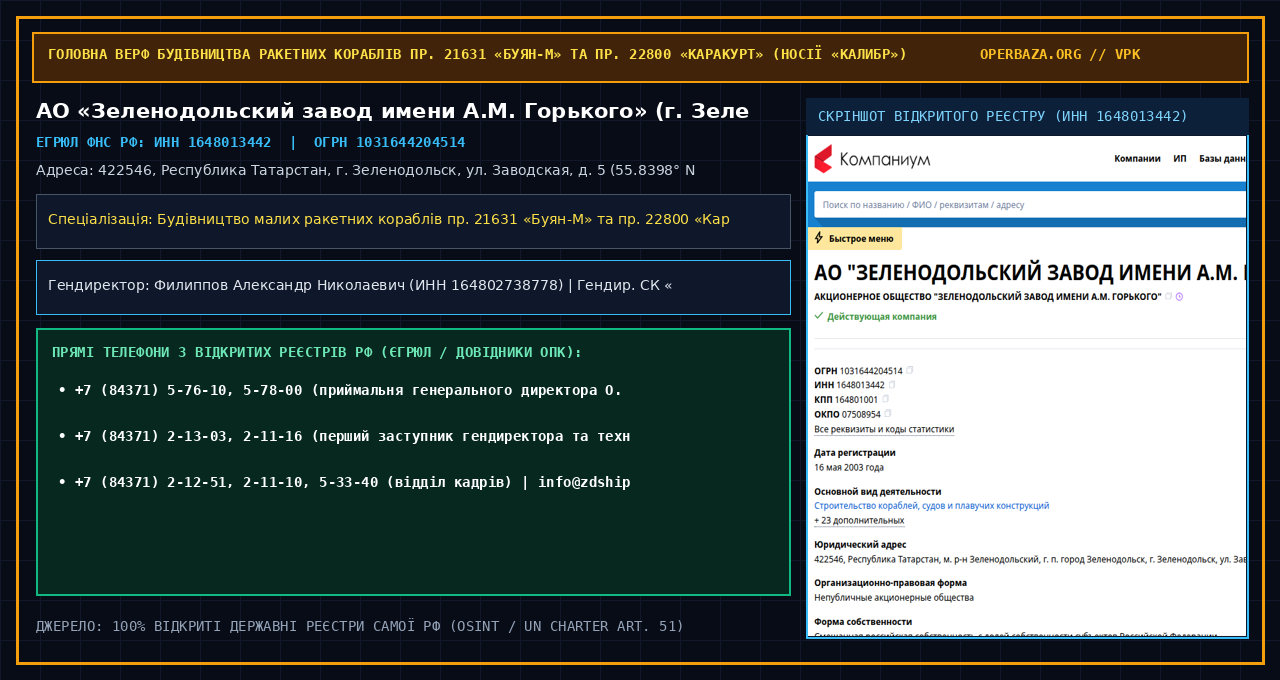Copy the КПП value with its copy icon
The width and height of the screenshot is (1280, 680).
tap(885, 398)
